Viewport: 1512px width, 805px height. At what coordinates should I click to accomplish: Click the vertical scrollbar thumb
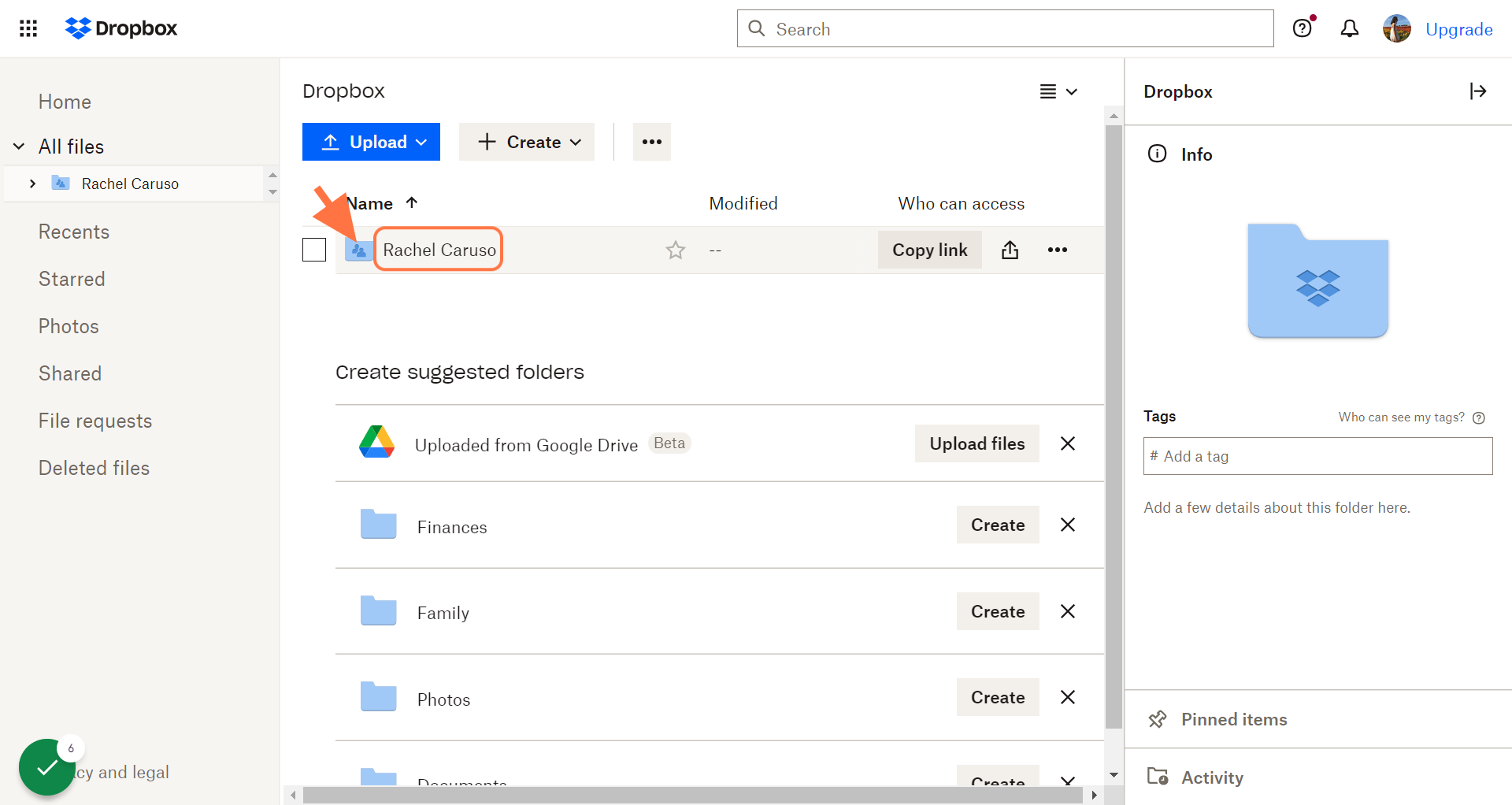coord(1114,426)
